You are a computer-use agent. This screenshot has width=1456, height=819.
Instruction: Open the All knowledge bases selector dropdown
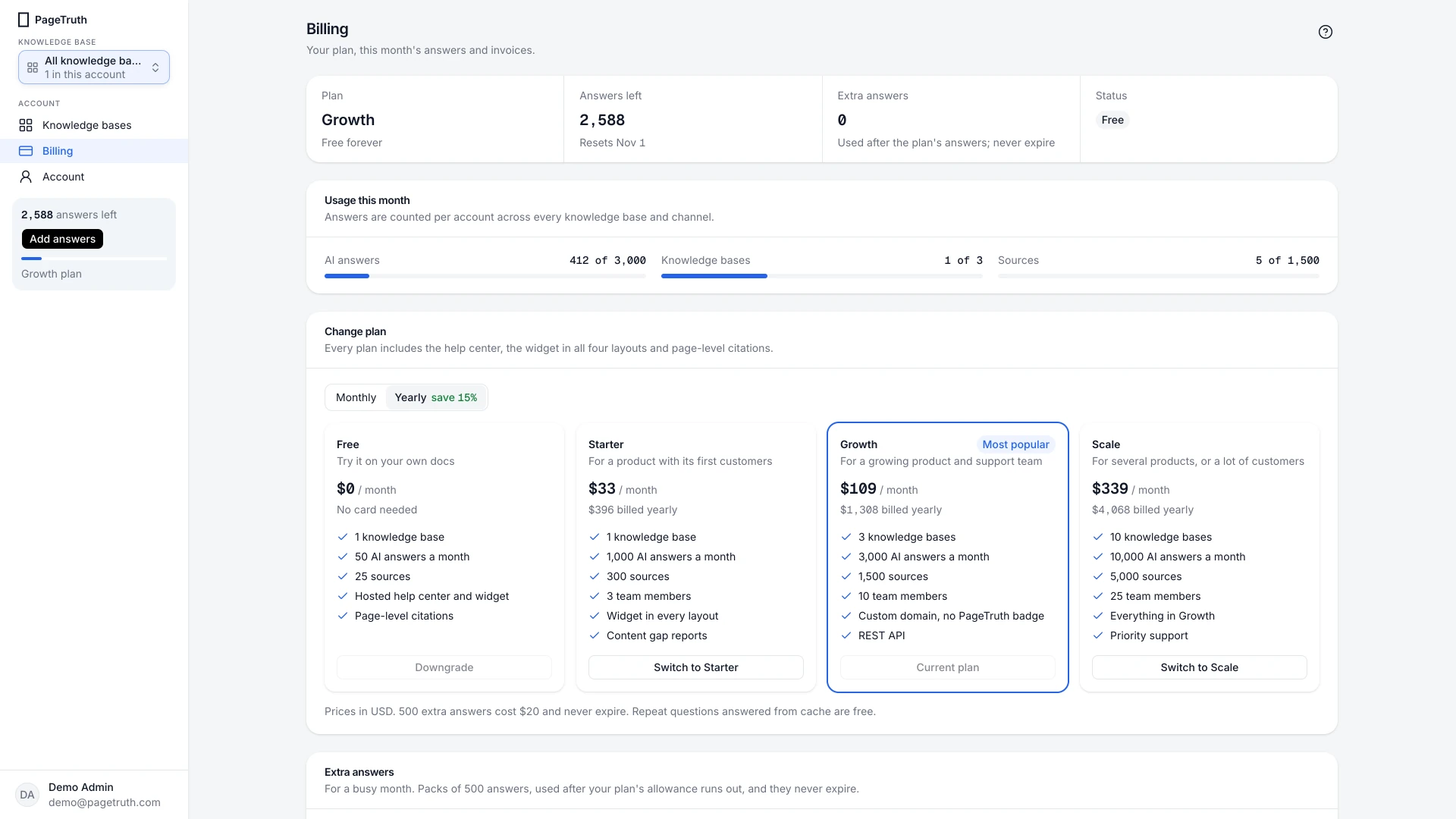[94, 67]
